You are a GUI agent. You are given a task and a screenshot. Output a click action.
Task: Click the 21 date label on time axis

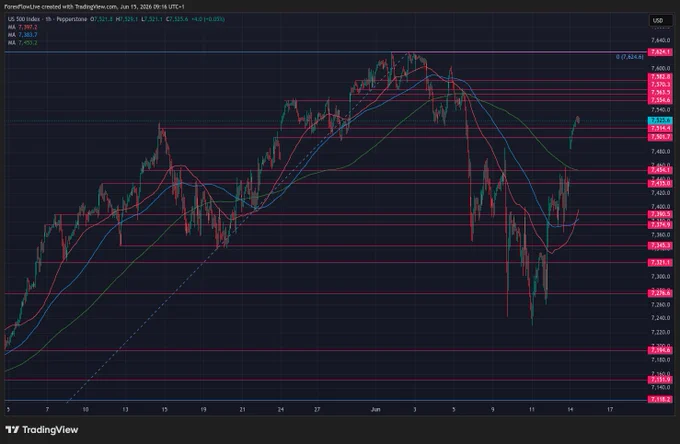[x=242, y=409]
